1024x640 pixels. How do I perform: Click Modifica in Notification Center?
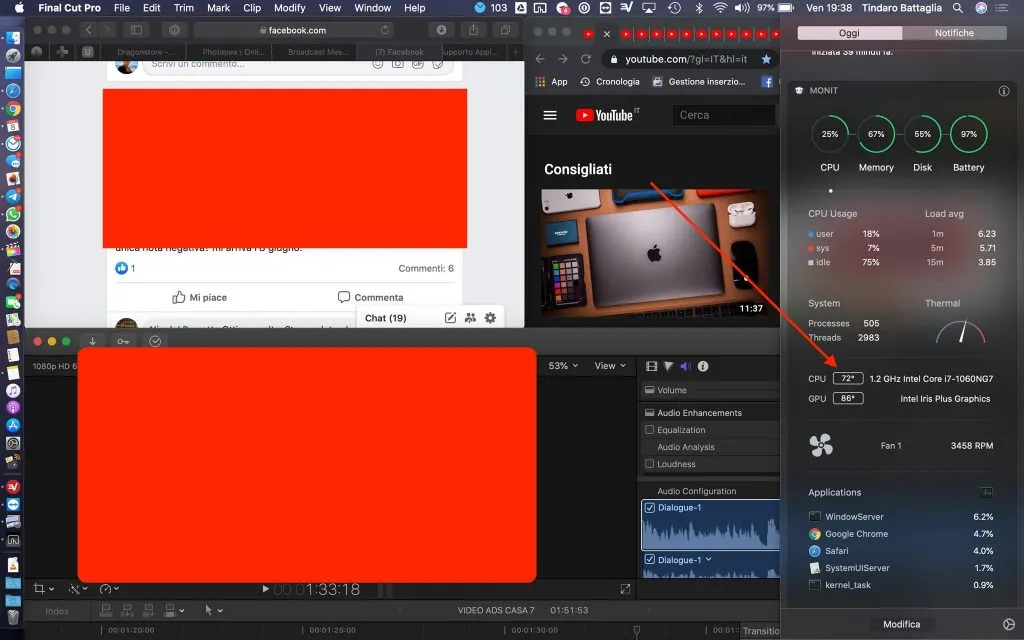(x=901, y=624)
